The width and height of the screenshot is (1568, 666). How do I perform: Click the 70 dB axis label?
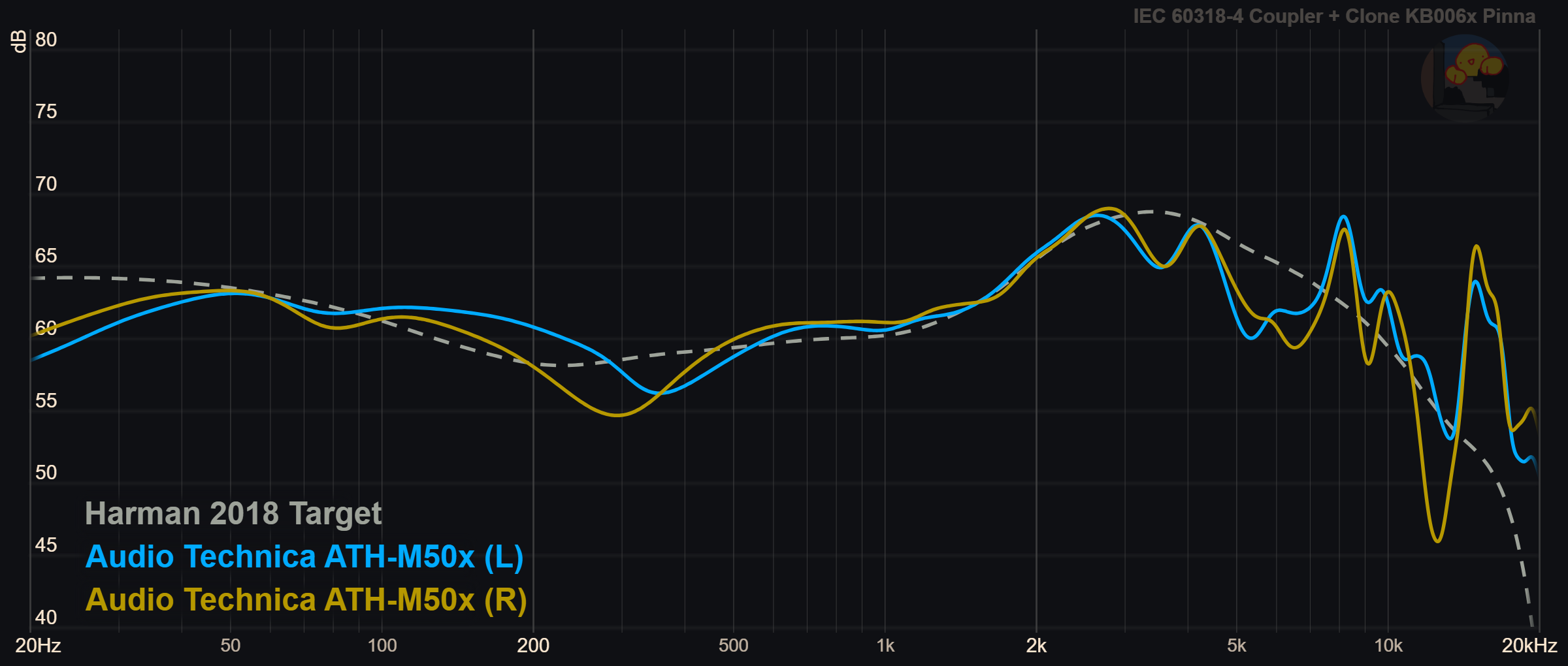[46, 184]
